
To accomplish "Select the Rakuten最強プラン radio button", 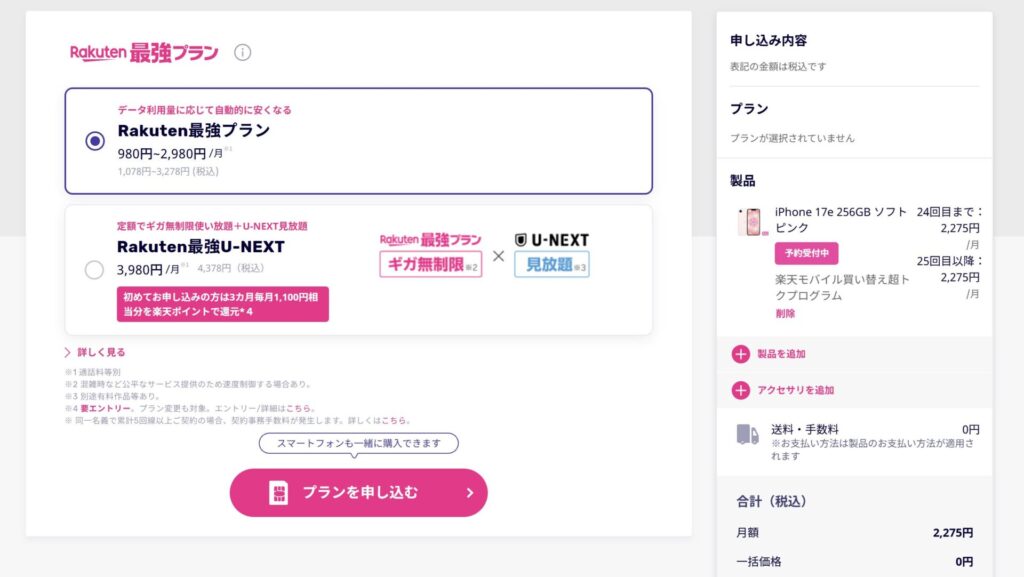I will point(95,141).
